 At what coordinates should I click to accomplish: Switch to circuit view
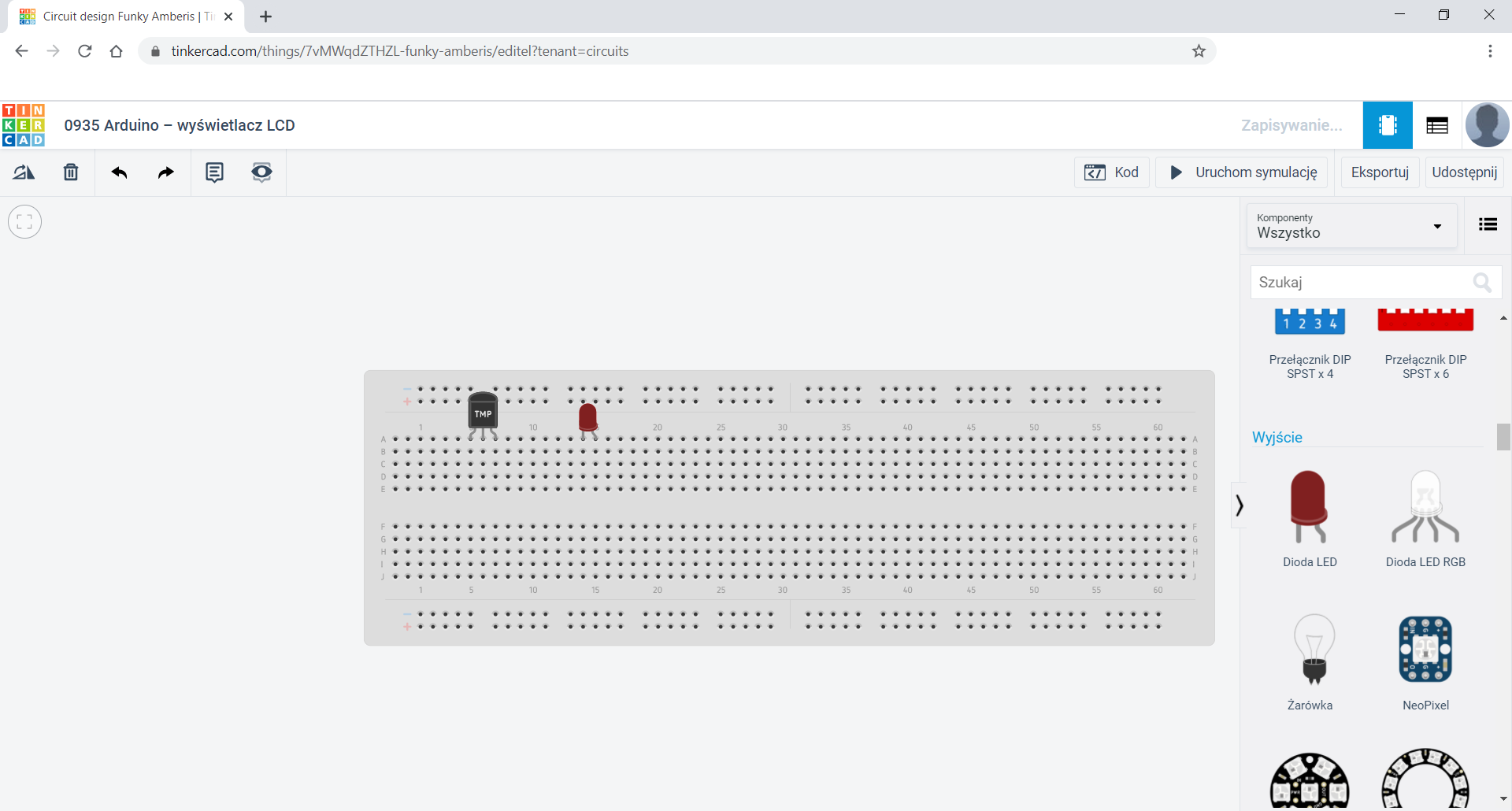click(x=1388, y=125)
